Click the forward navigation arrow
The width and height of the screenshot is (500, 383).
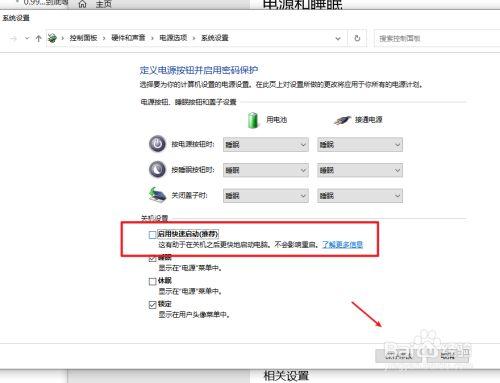13,38
